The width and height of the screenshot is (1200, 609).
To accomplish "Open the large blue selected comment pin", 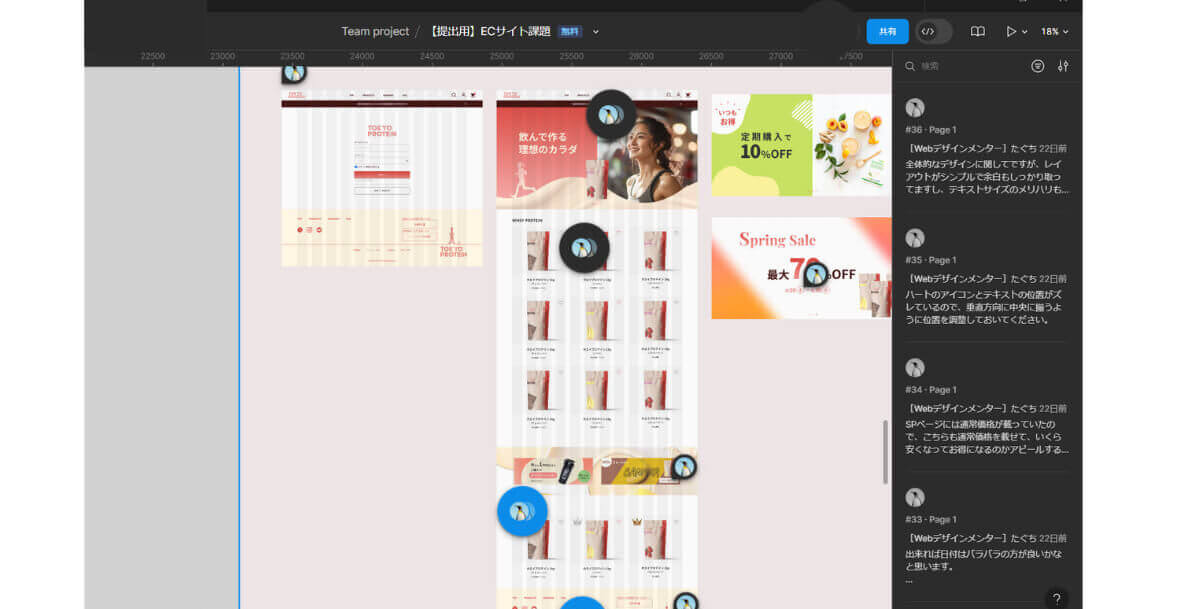I will click(522, 511).
